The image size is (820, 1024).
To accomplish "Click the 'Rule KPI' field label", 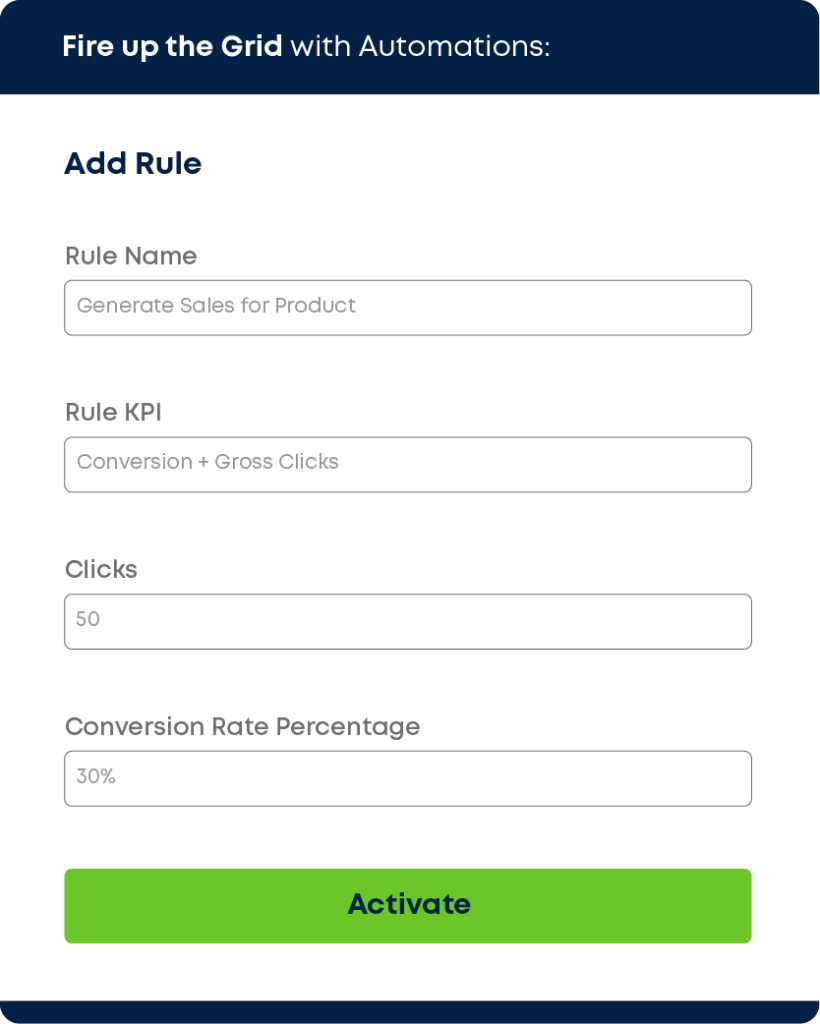I will [113, 413].
